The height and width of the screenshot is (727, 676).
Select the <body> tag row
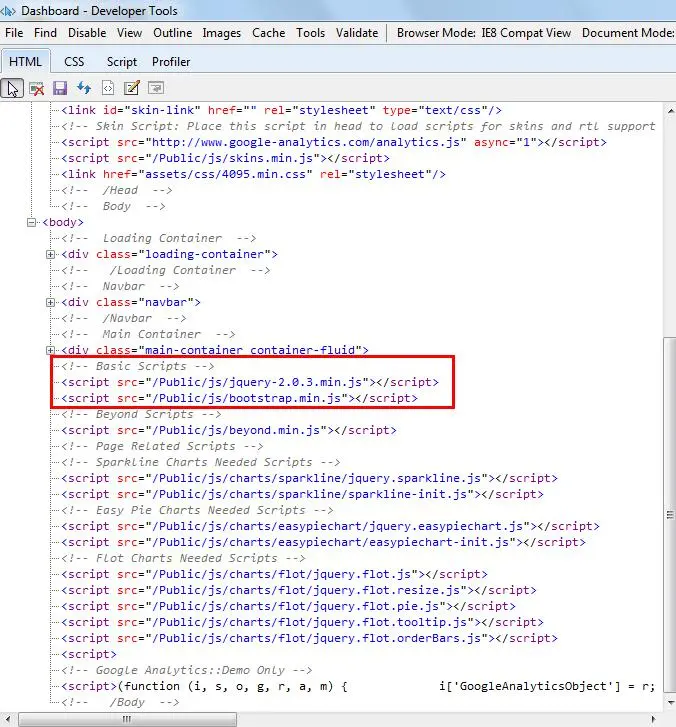point(63,222)
